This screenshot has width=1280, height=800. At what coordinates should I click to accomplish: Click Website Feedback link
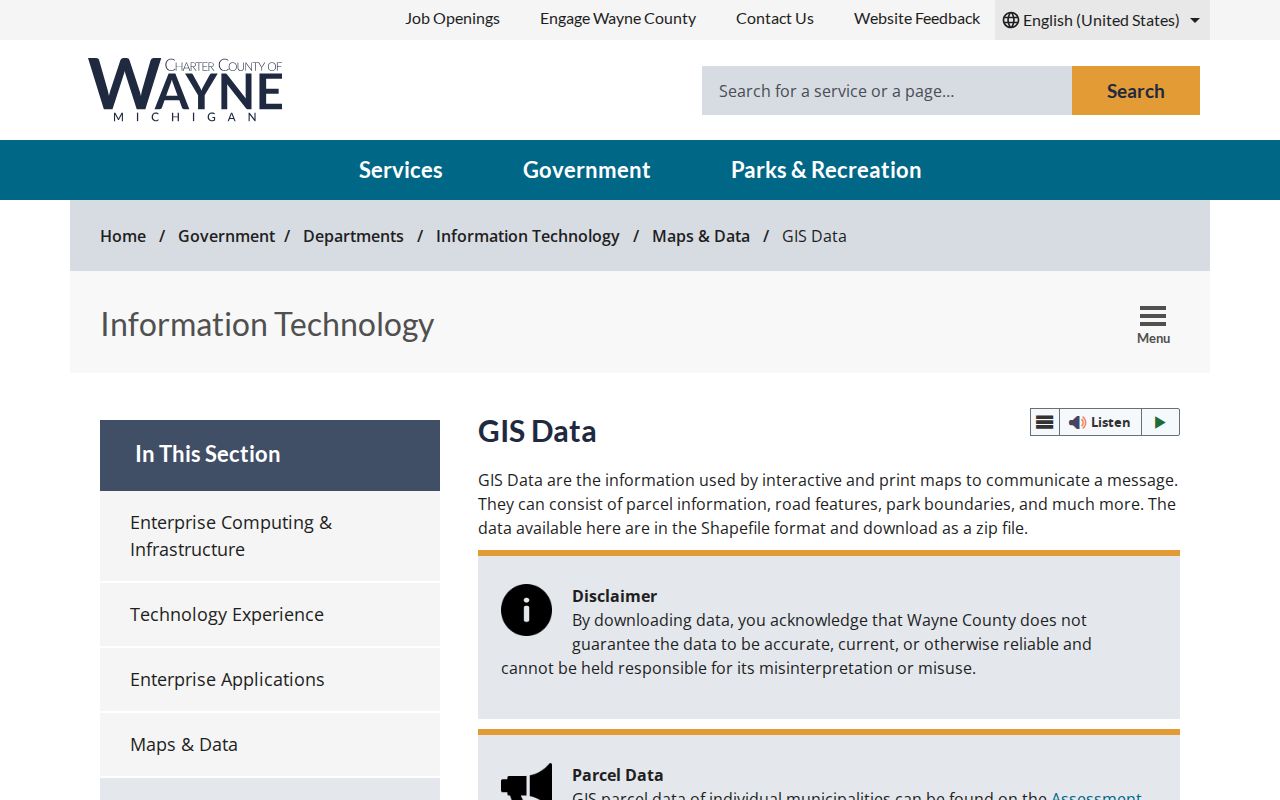(x=917, y=19)
